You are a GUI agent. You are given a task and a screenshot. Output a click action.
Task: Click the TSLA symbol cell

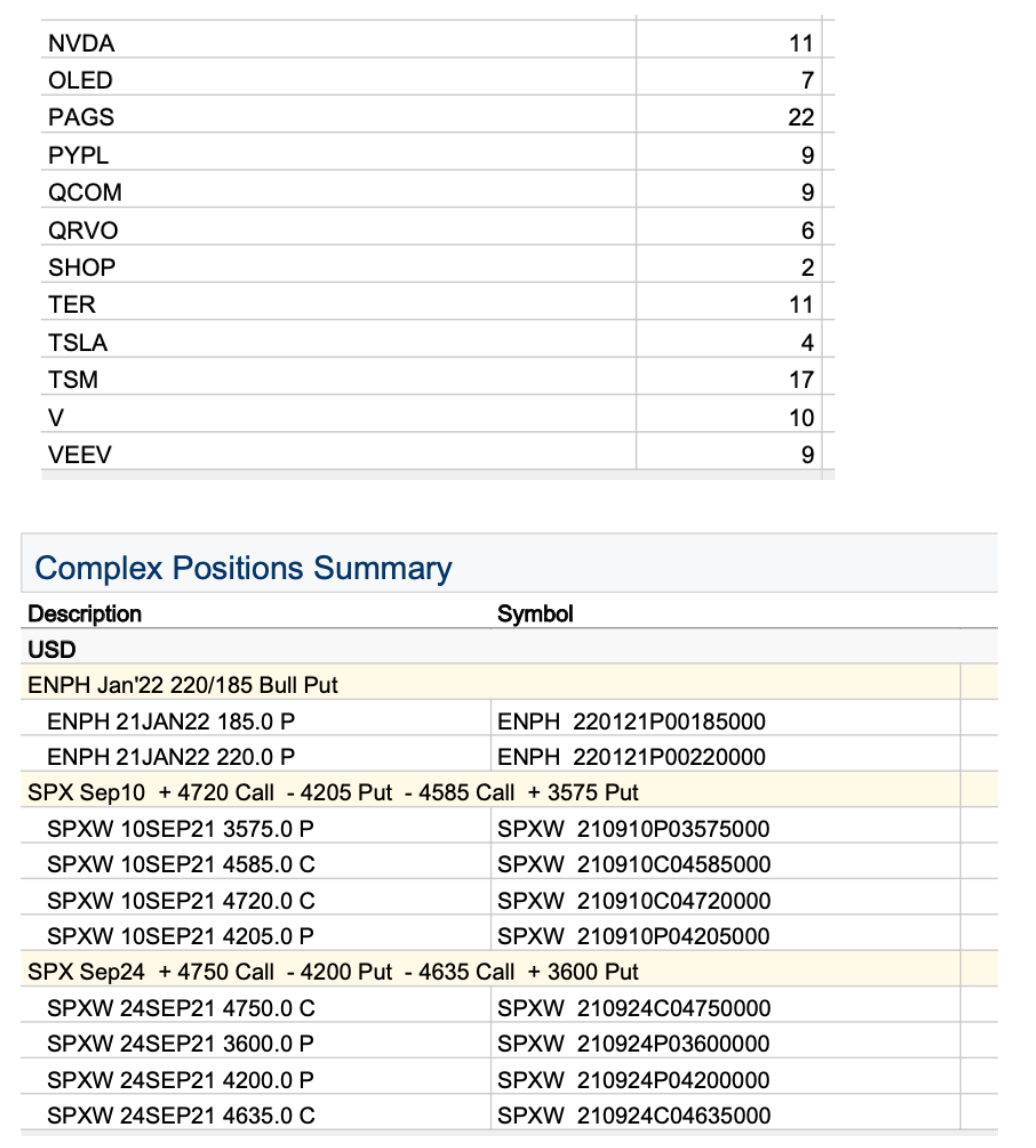[77, 343]
